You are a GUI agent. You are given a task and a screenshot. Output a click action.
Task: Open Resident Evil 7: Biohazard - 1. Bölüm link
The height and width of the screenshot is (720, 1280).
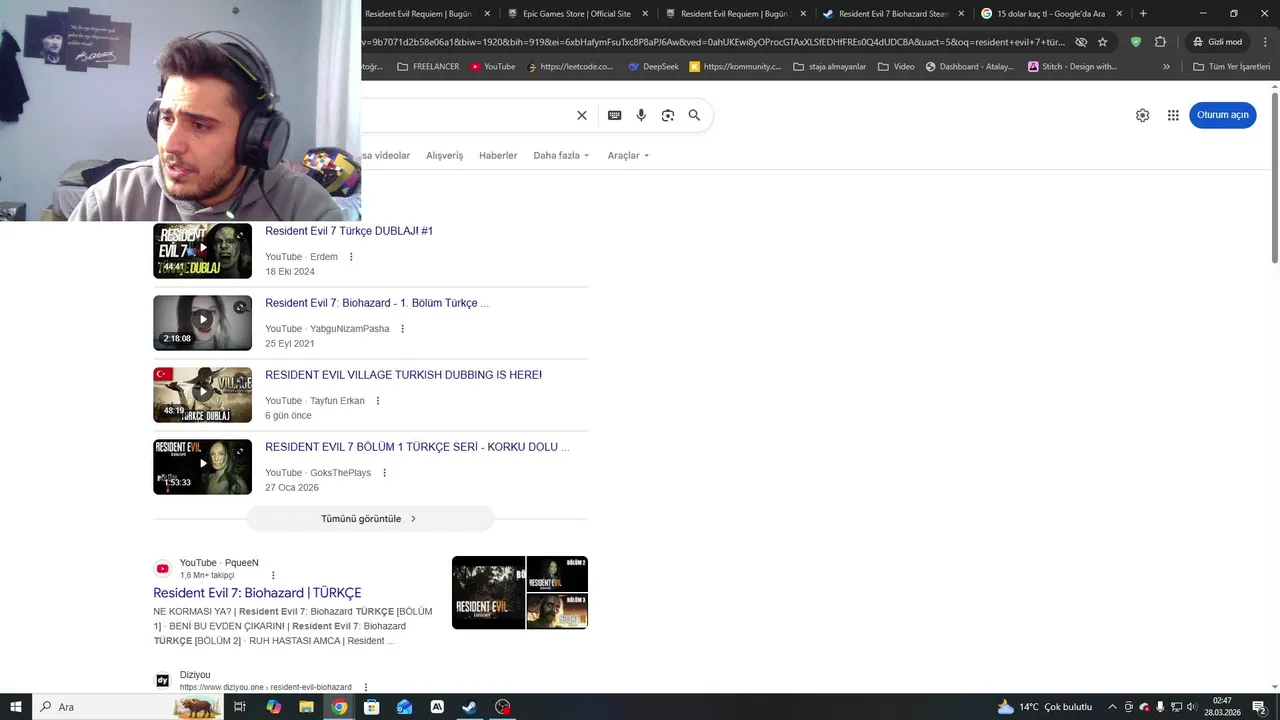pyautogui.click(x=377, y=303)
